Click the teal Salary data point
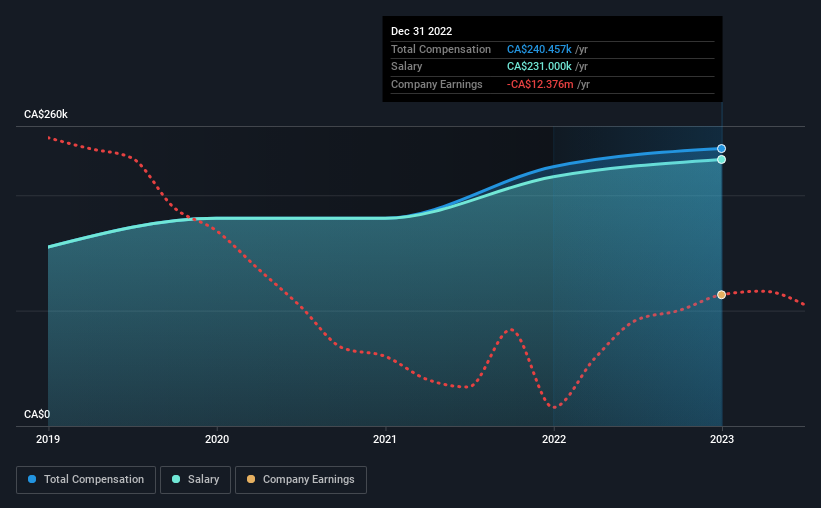This screenshot has width=821, height=508. [x=722, y=160]
